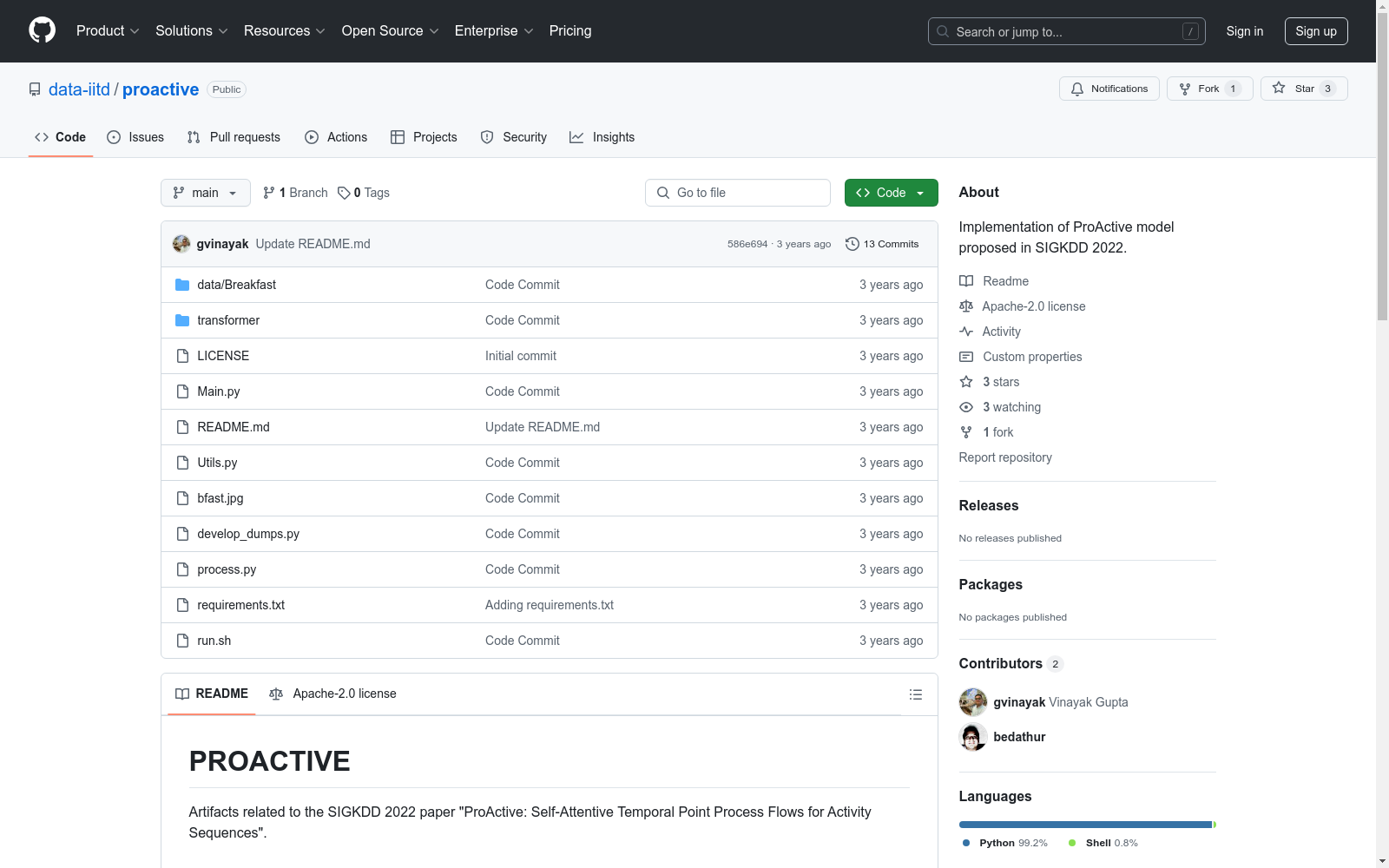Click Report repository link
Screen dimensions: 1389x868
[1005, 457]
